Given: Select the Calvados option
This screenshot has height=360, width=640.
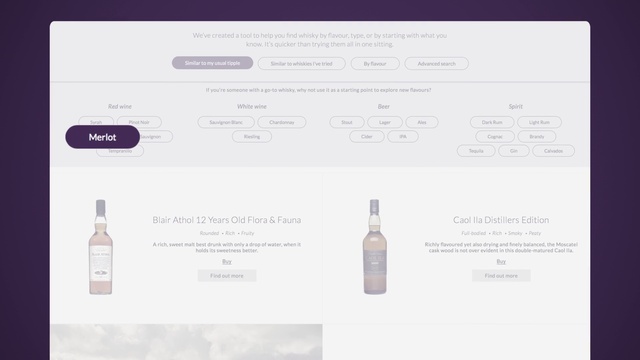Looking at the screenshot, I should coord(553,151).
